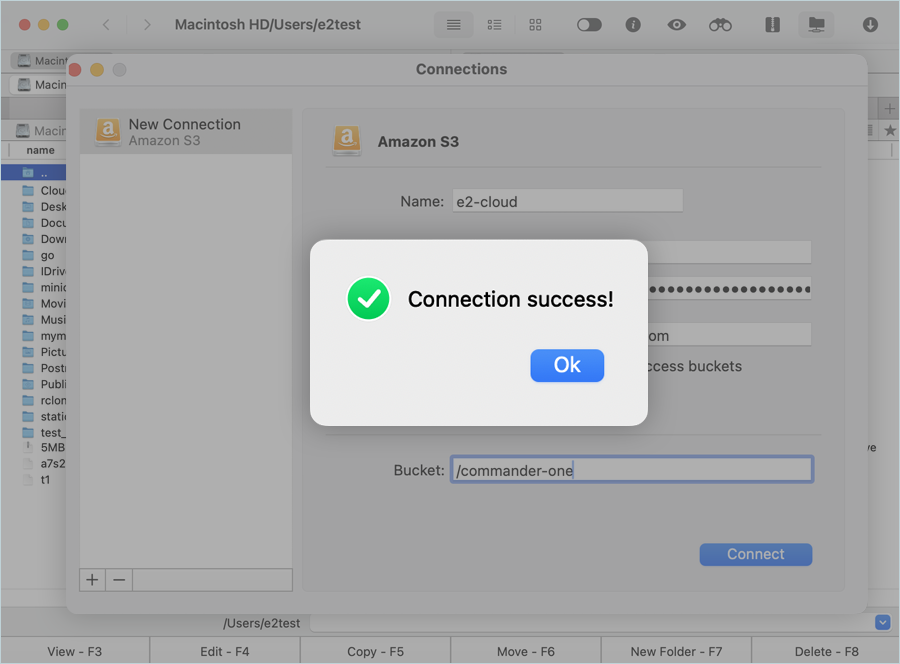Select the 'IDriv' folder row
Screen dimensions: 900x664
[x=34, y=271]
